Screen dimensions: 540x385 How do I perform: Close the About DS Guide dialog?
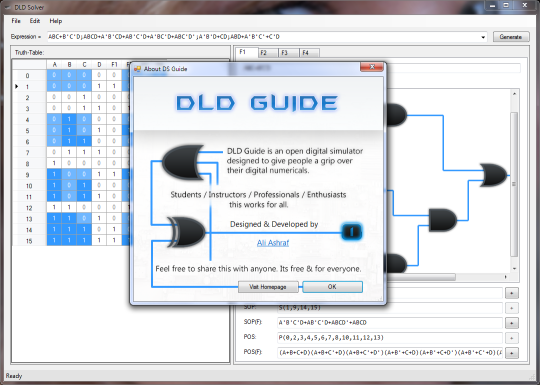[x=372, y=67]
